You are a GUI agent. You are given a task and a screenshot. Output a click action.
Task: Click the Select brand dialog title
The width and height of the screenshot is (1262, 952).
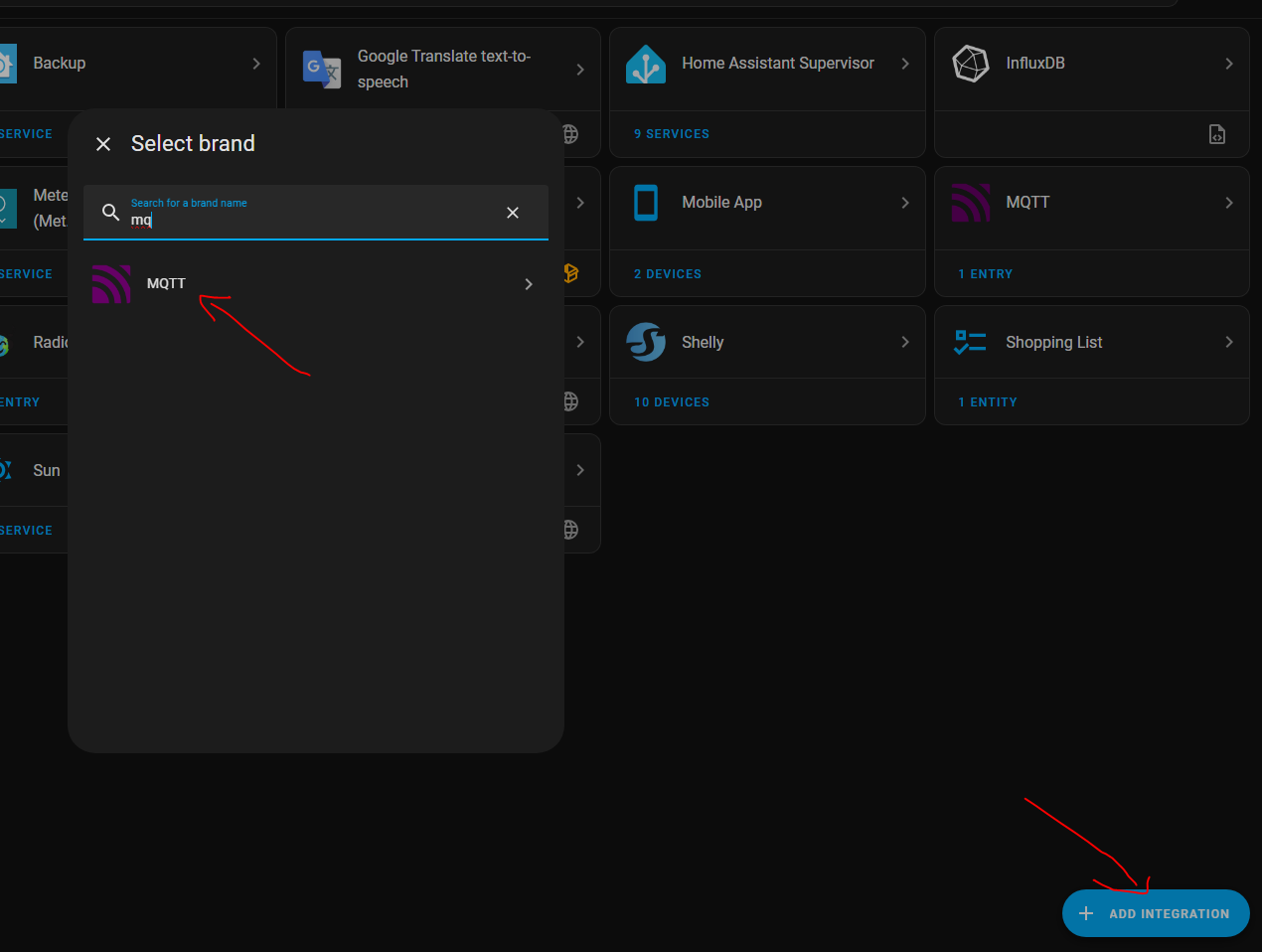(x=193, y=144)
